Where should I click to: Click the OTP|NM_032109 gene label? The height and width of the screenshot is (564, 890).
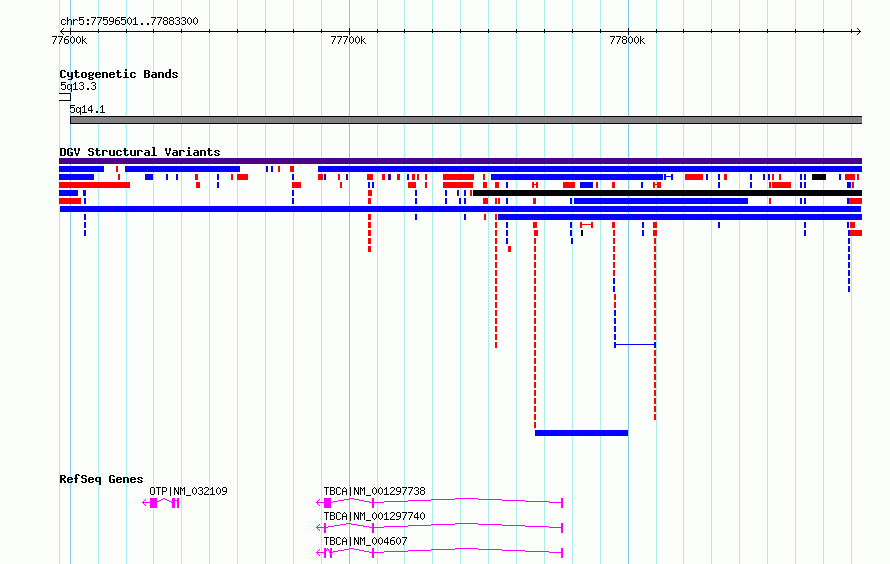coord(188,491)
